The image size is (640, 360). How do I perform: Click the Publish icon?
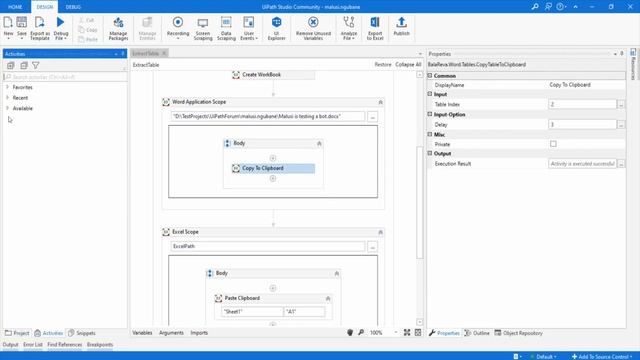click(401, 22)
